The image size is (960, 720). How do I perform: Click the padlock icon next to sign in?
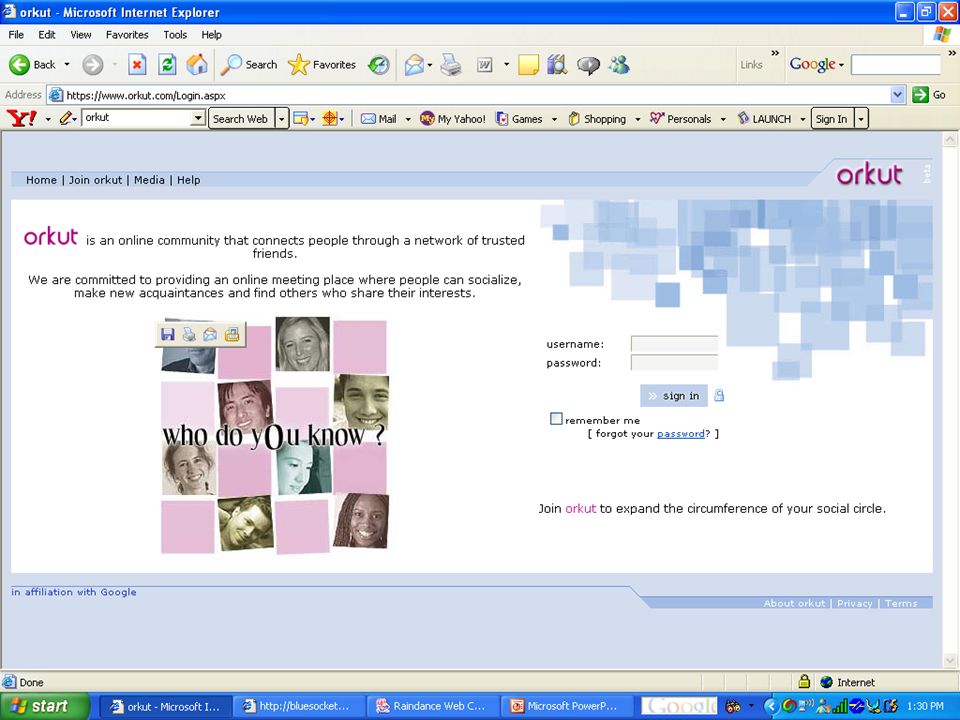pos(719,396)
